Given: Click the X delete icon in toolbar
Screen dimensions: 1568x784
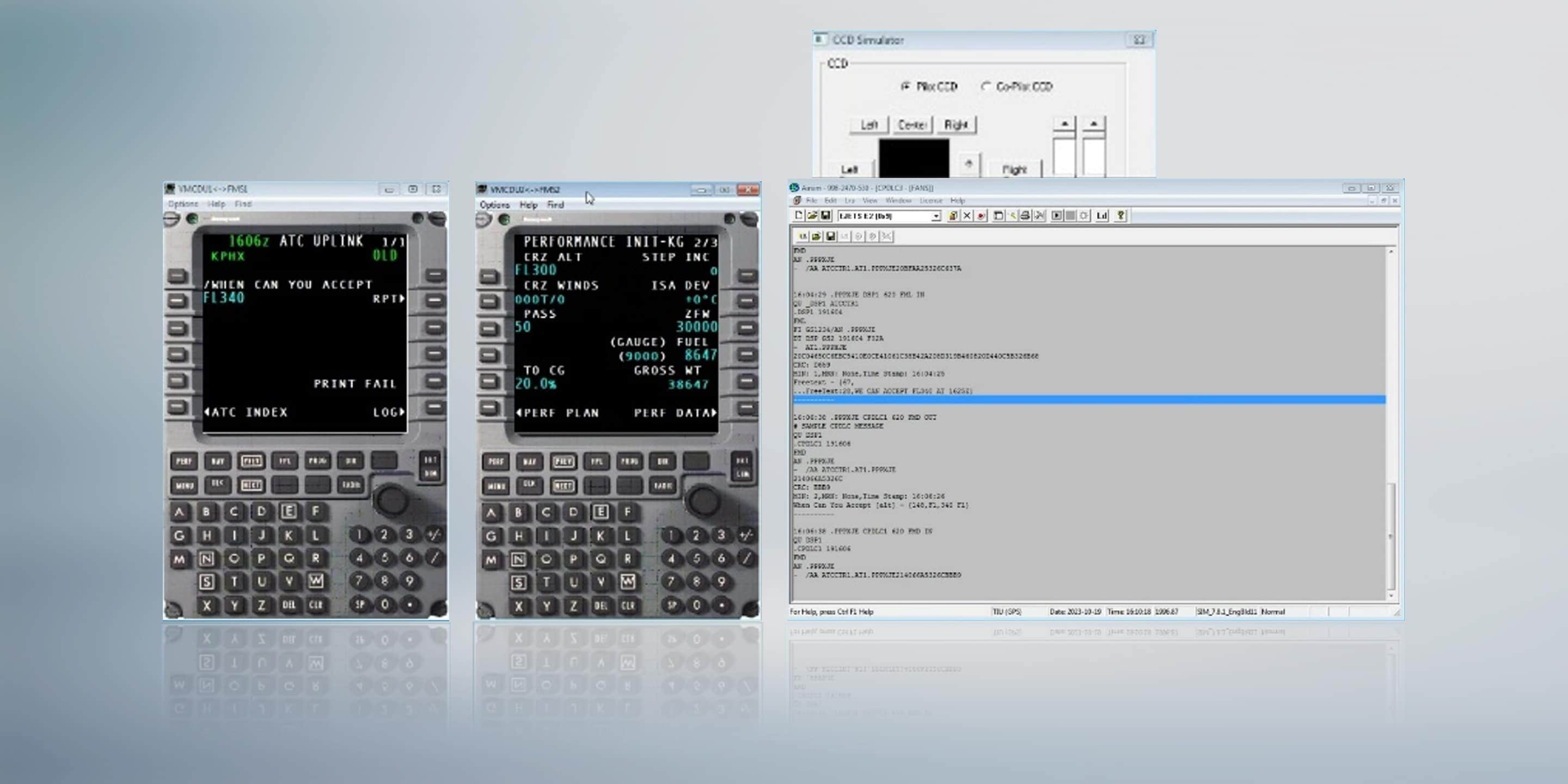Looking at the screenshot, I should (966, 216).
